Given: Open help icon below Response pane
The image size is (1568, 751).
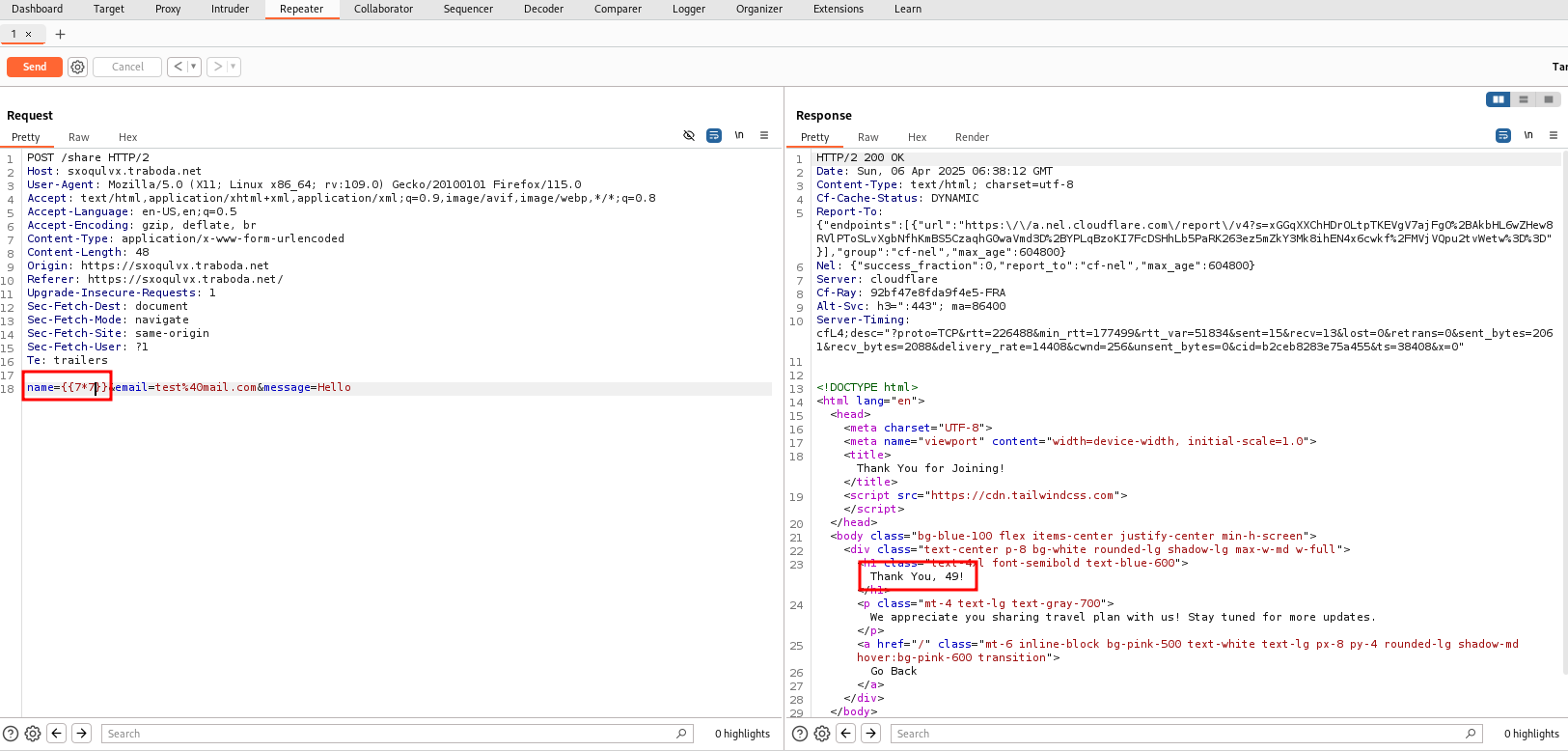Looking at the screenshot, I should click(800, 734).
